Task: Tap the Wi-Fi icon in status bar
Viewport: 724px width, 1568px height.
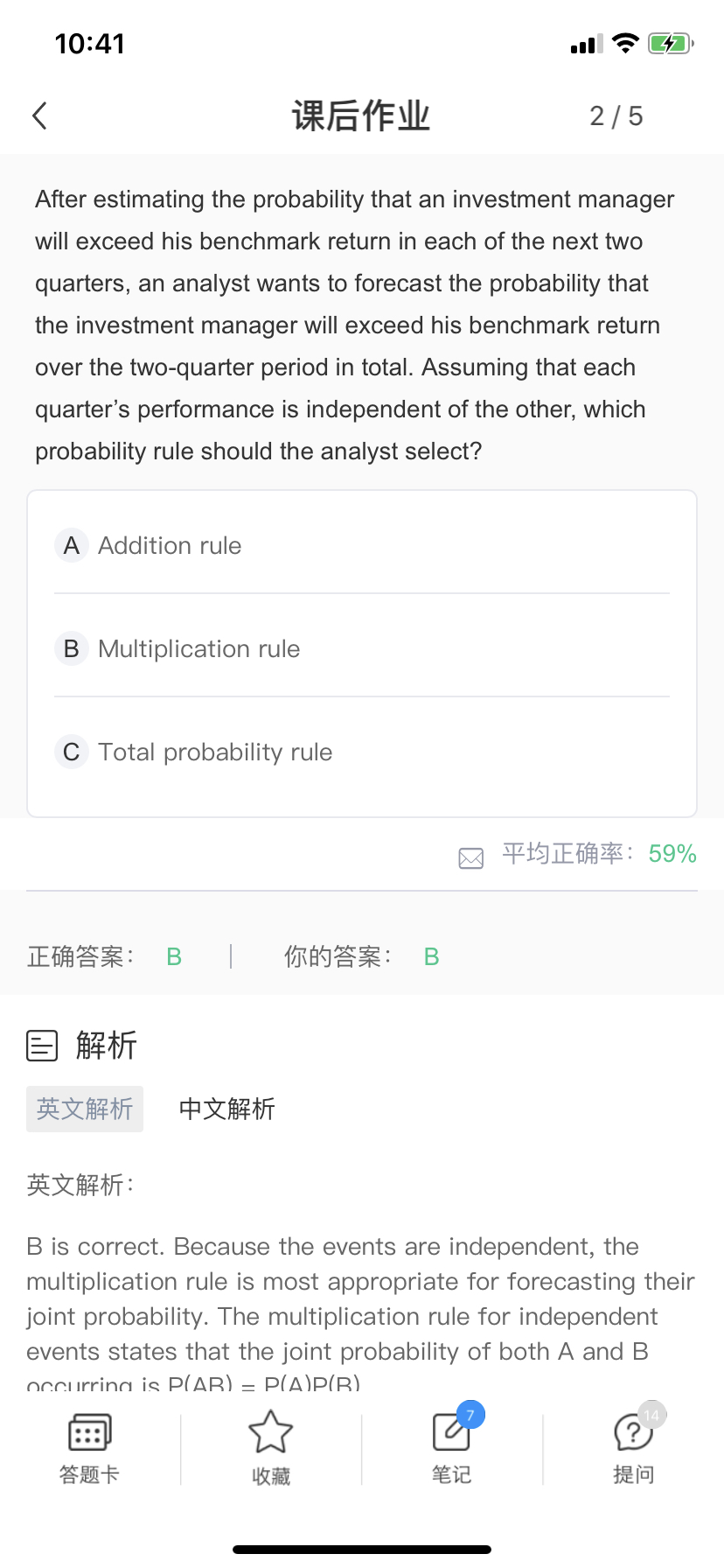Action: click(x=625, y=43)
